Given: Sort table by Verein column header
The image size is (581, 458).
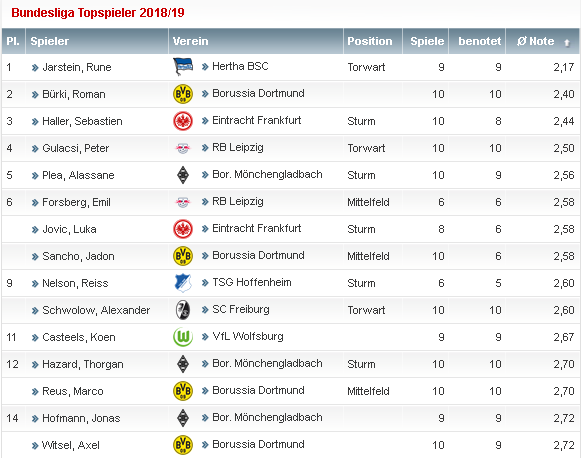Looking at the screenshot, I should pos(190,41).
